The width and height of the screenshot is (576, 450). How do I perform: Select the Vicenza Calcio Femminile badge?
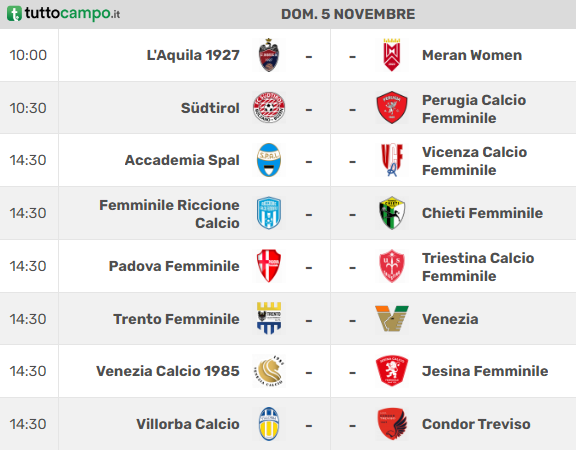click(392, 160)
